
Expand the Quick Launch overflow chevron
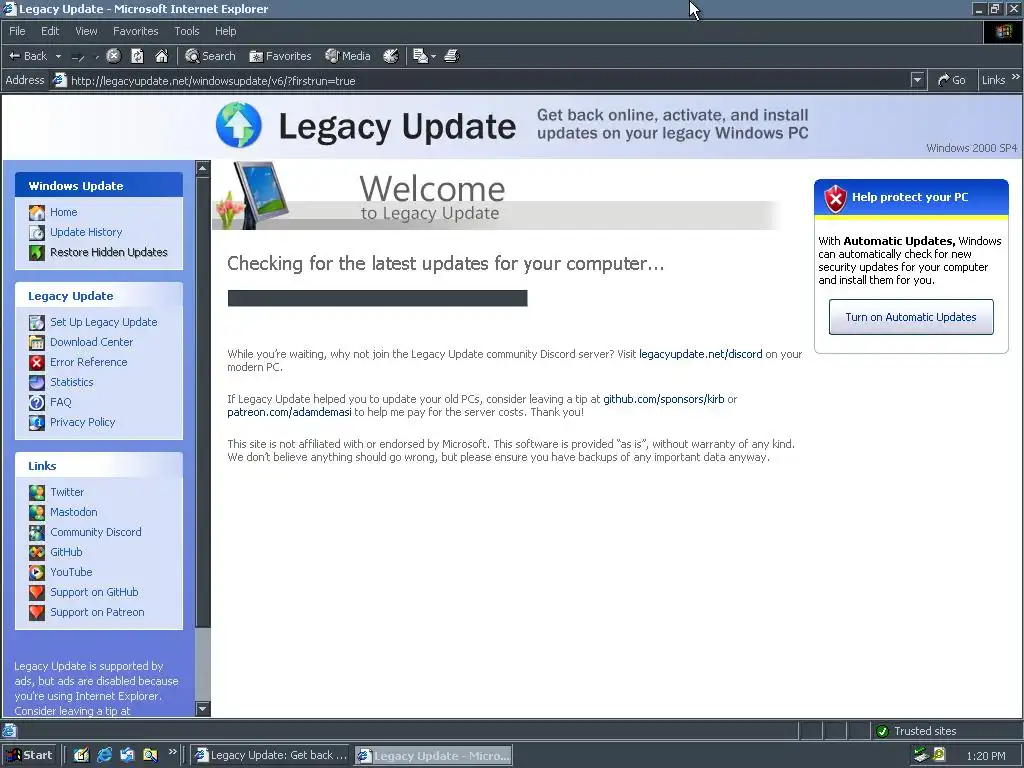click(x=172, y=752)
